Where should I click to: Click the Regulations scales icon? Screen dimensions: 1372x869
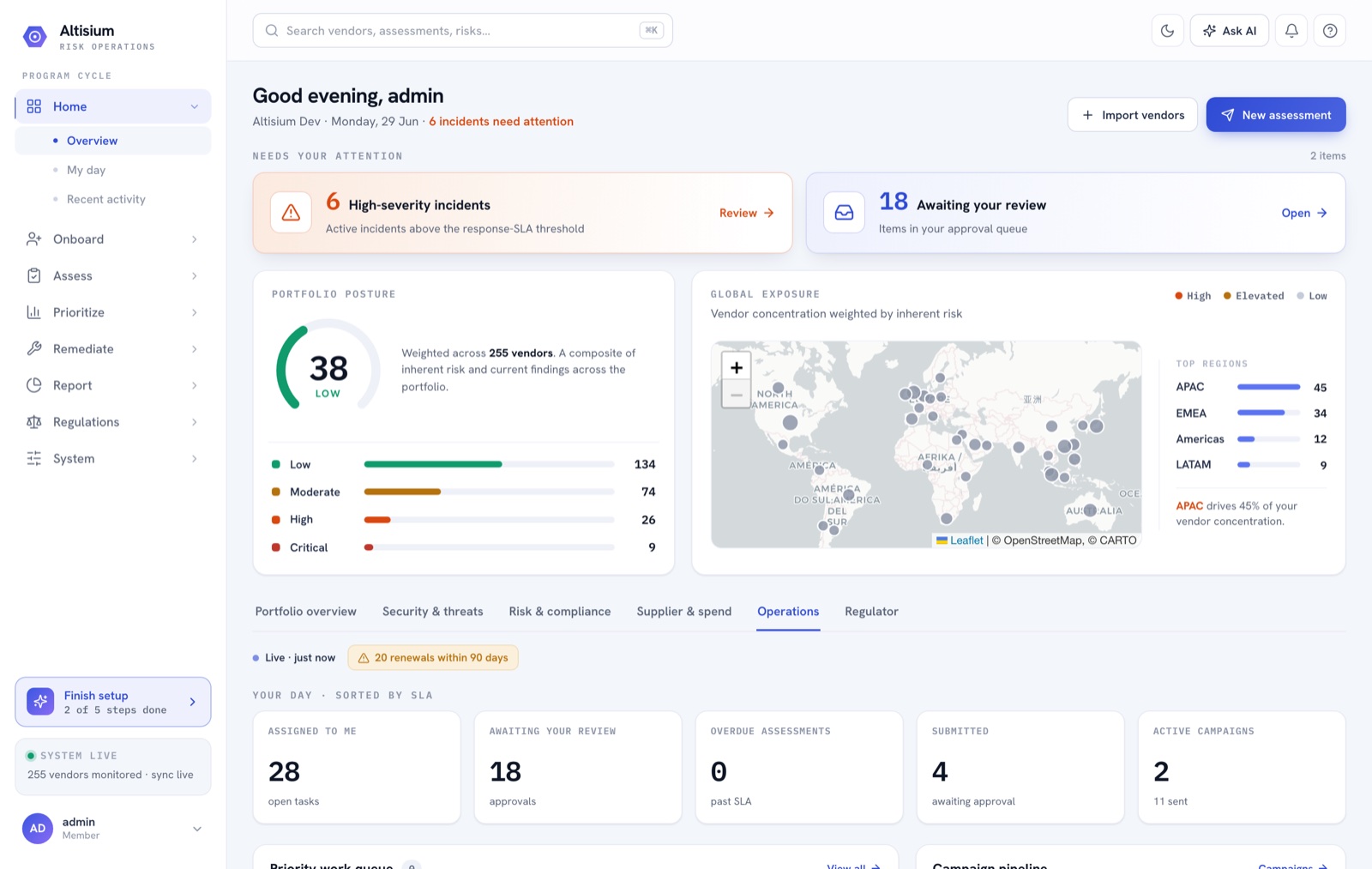click(33, 422)
